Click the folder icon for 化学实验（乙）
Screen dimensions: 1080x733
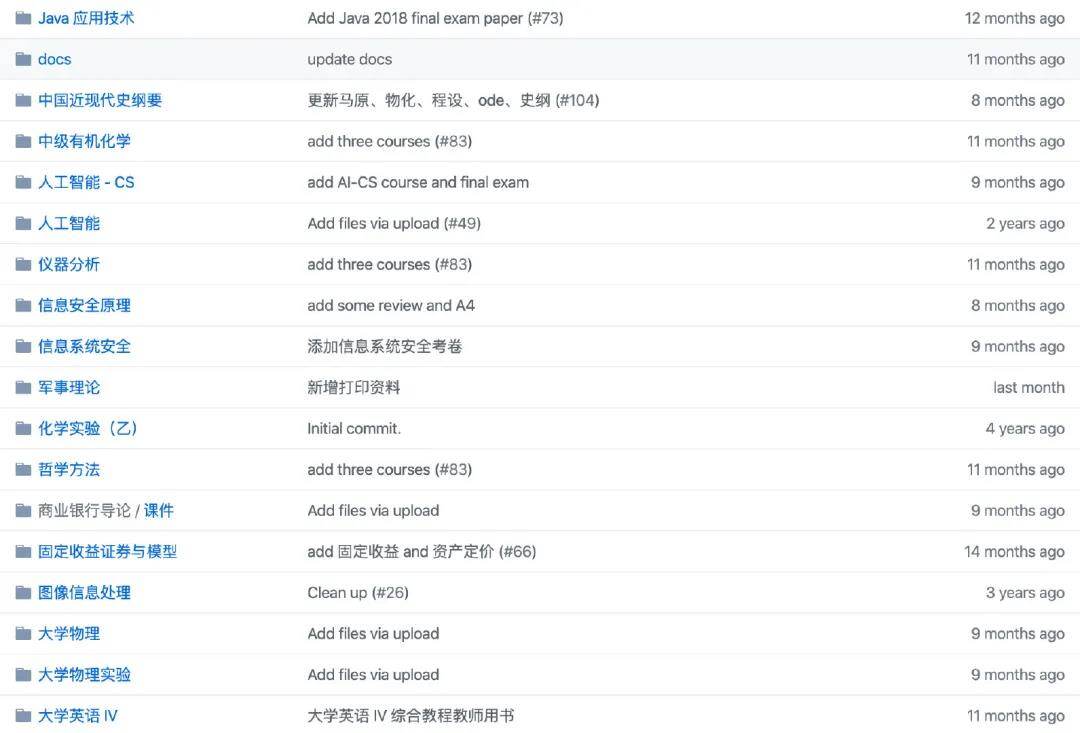(23, 428)
